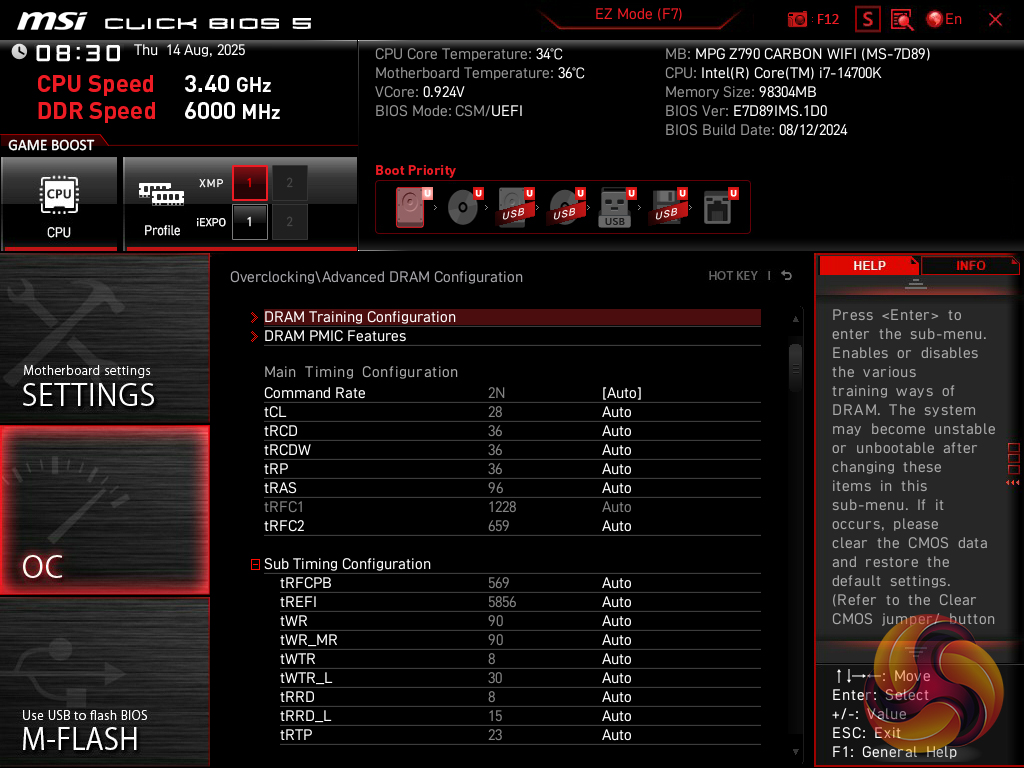Go back using the return arrow icon
Viewport: 1024px width, 768px height.
tap(787, 276)
